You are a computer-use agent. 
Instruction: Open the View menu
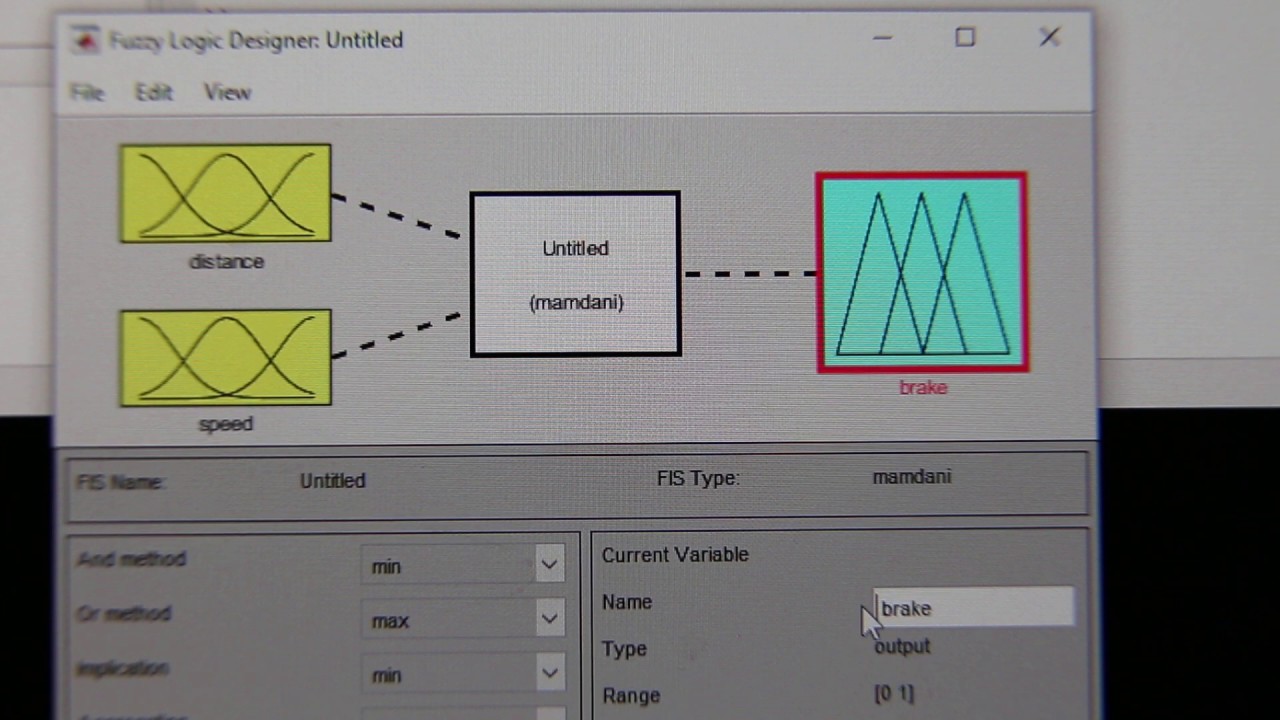[227, 92]
